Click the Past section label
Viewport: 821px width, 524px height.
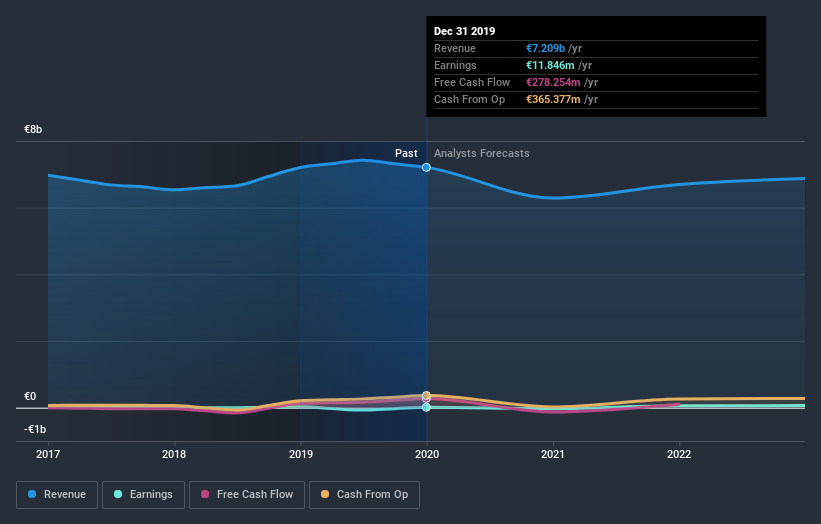(406, 153)
